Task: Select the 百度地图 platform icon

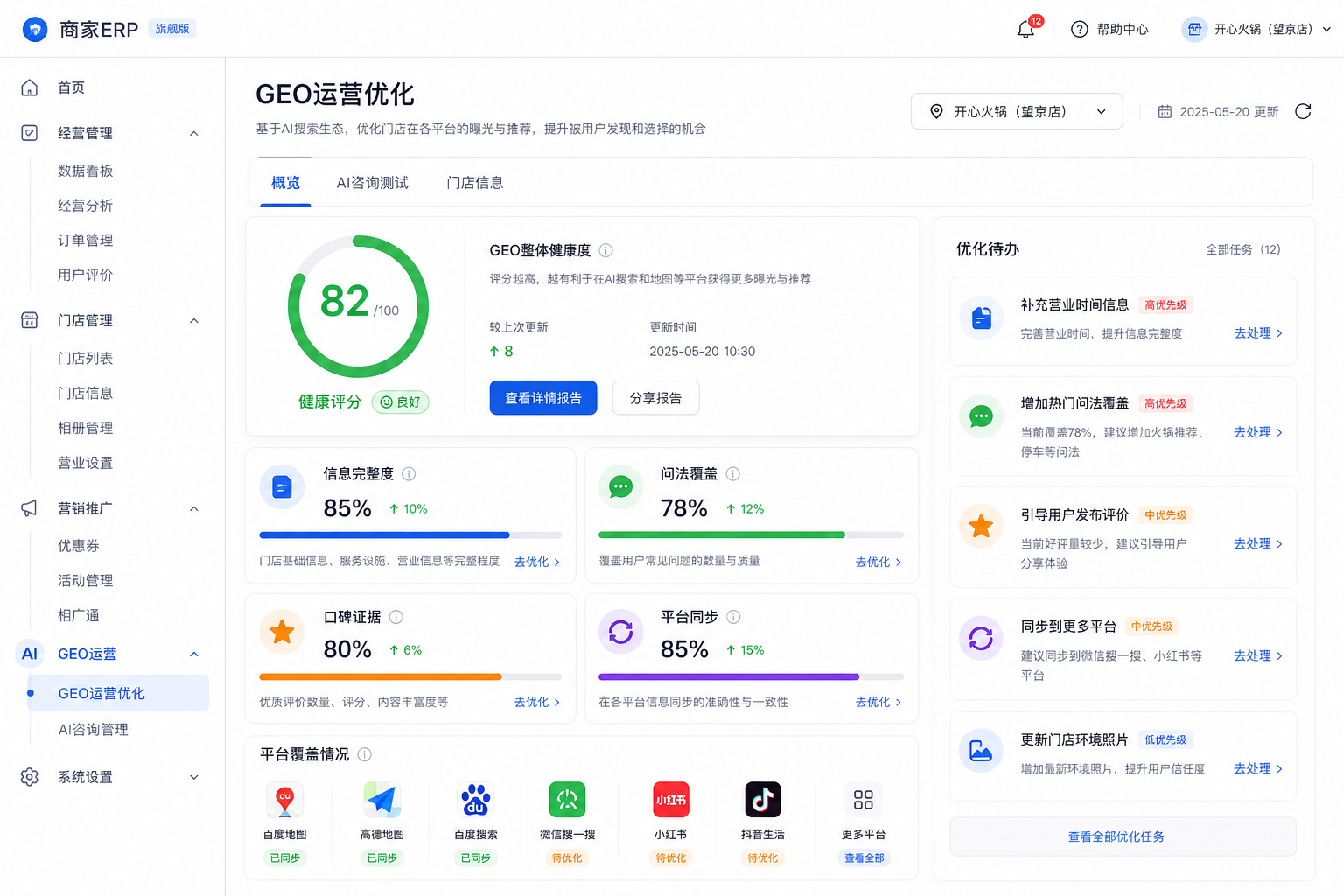Action: tap(284, 800)
